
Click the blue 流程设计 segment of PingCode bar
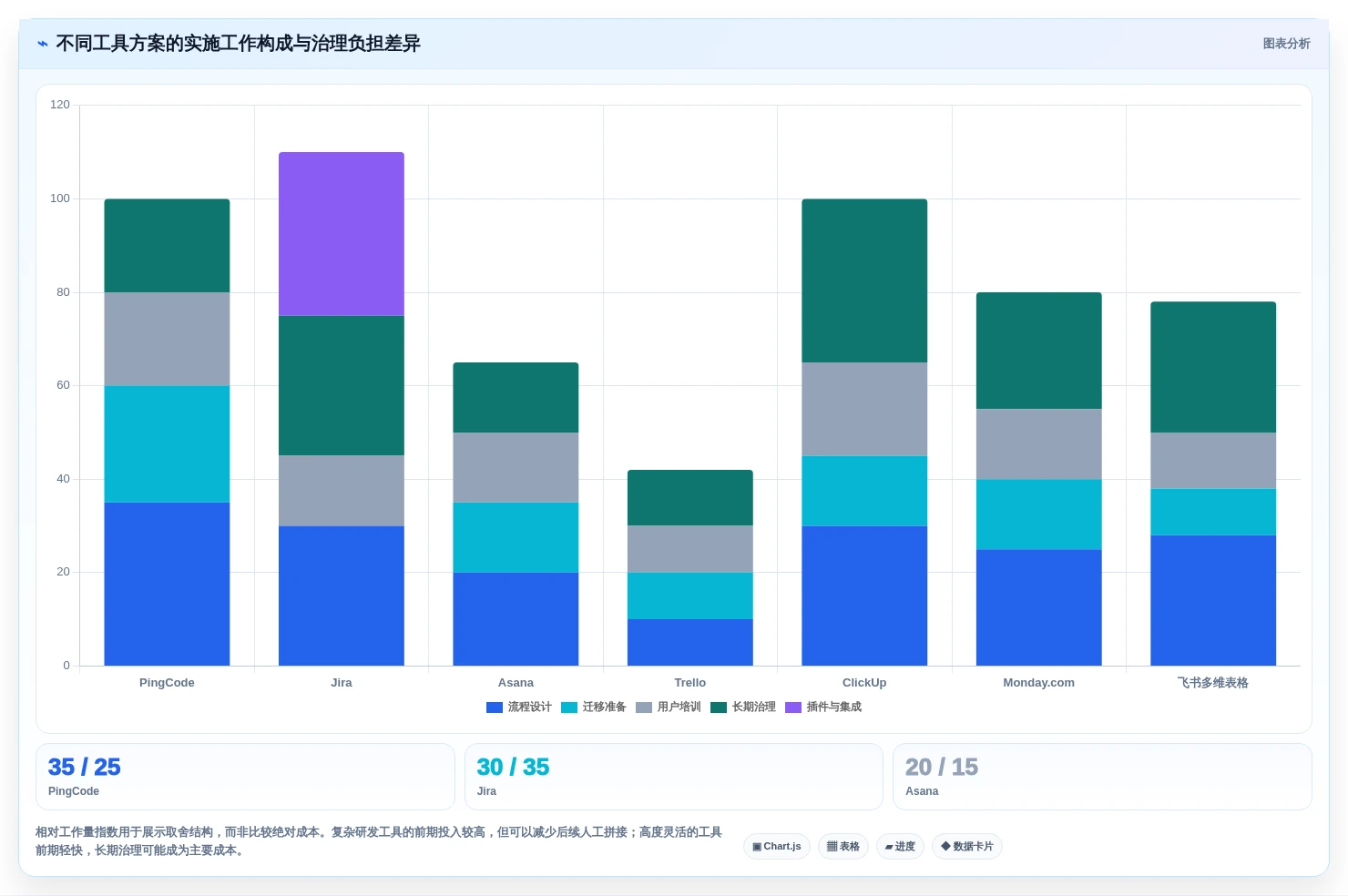[167, 584]
